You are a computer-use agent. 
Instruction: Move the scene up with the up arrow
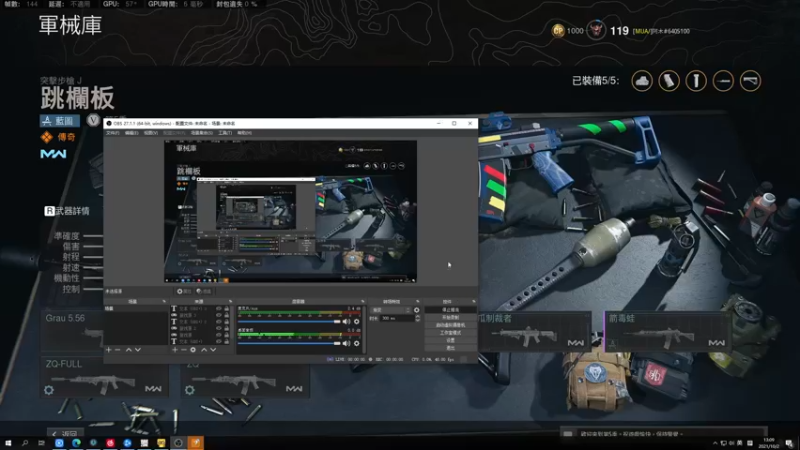click(x=129, y=350)
